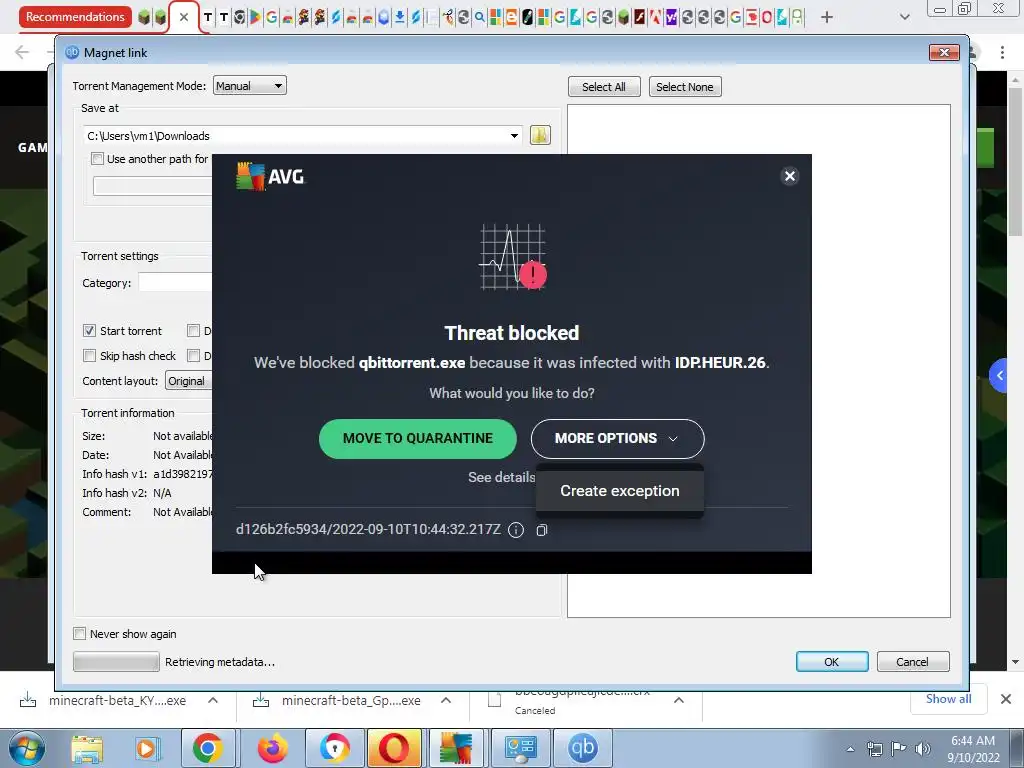Click Show all downloads
Image resolution: width=1024 pixels, height=768 pixels.
pos(948,699)
